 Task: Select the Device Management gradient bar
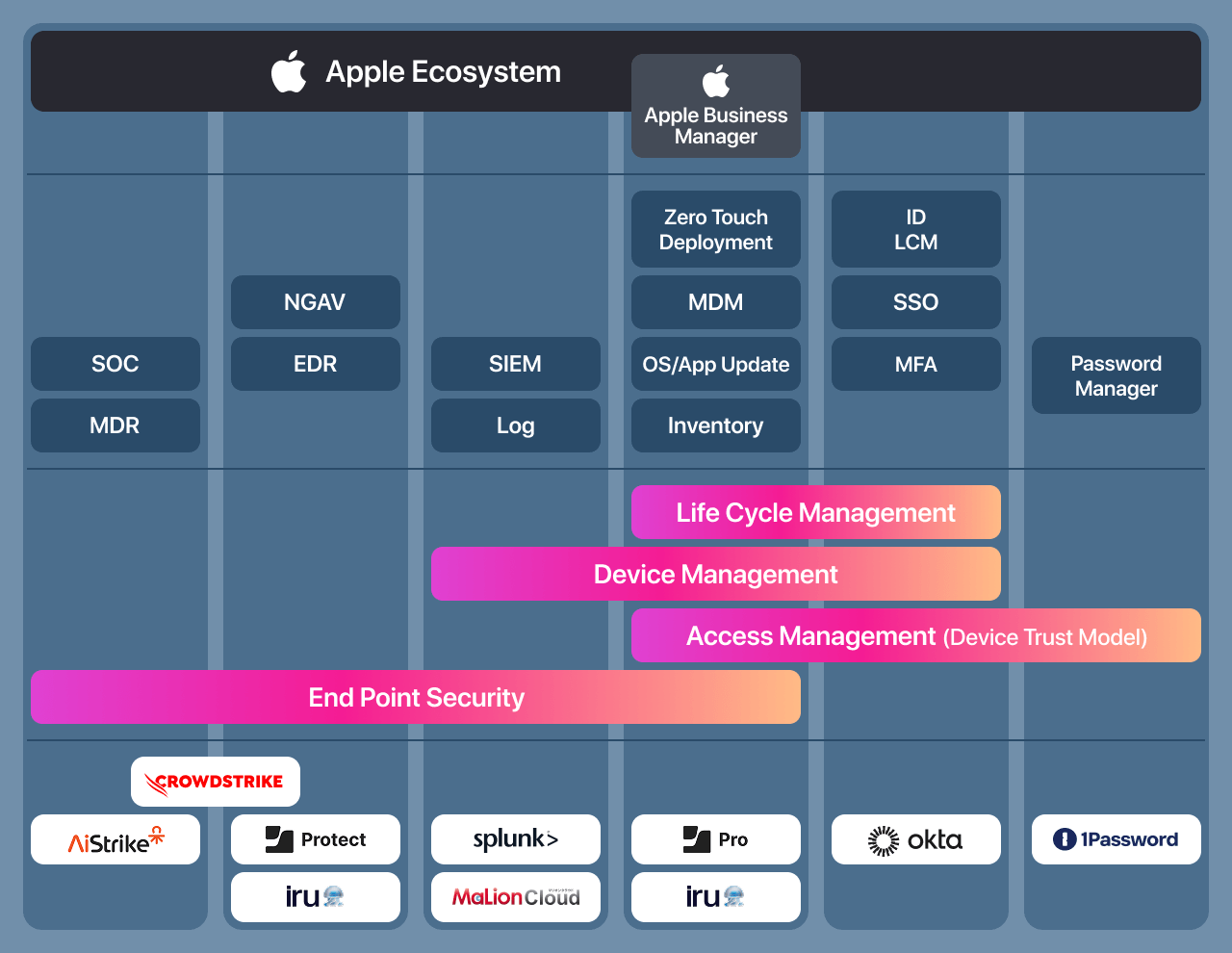715,574
